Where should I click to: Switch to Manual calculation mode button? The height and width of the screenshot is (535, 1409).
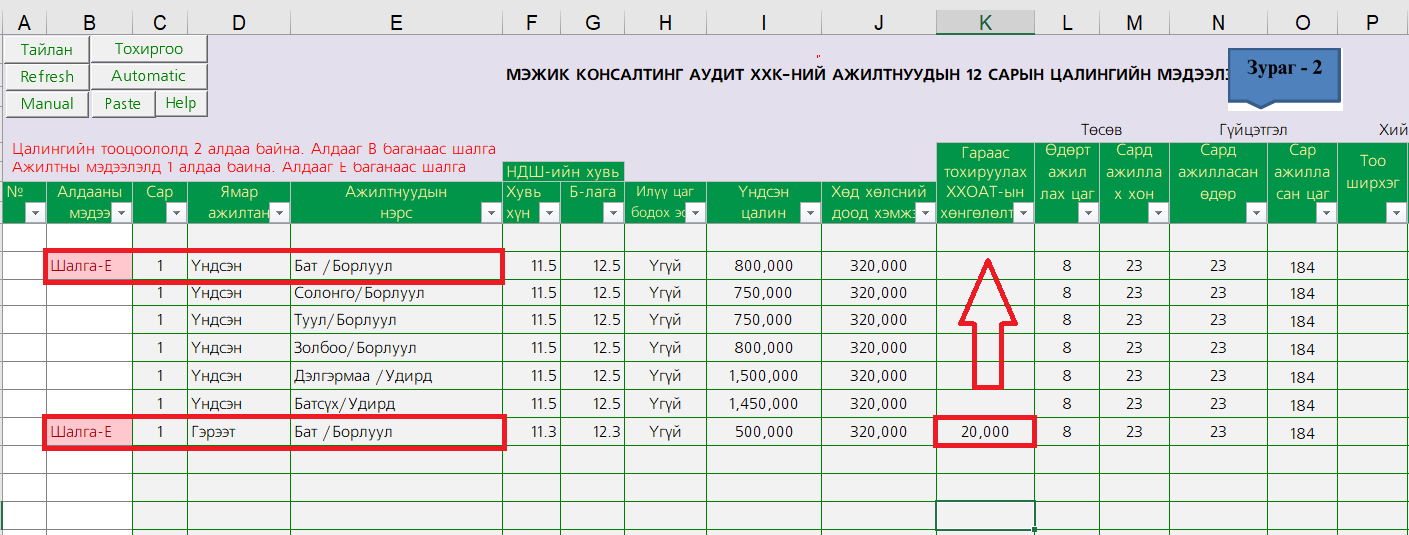pyautogui.click(x=46, y=103)
